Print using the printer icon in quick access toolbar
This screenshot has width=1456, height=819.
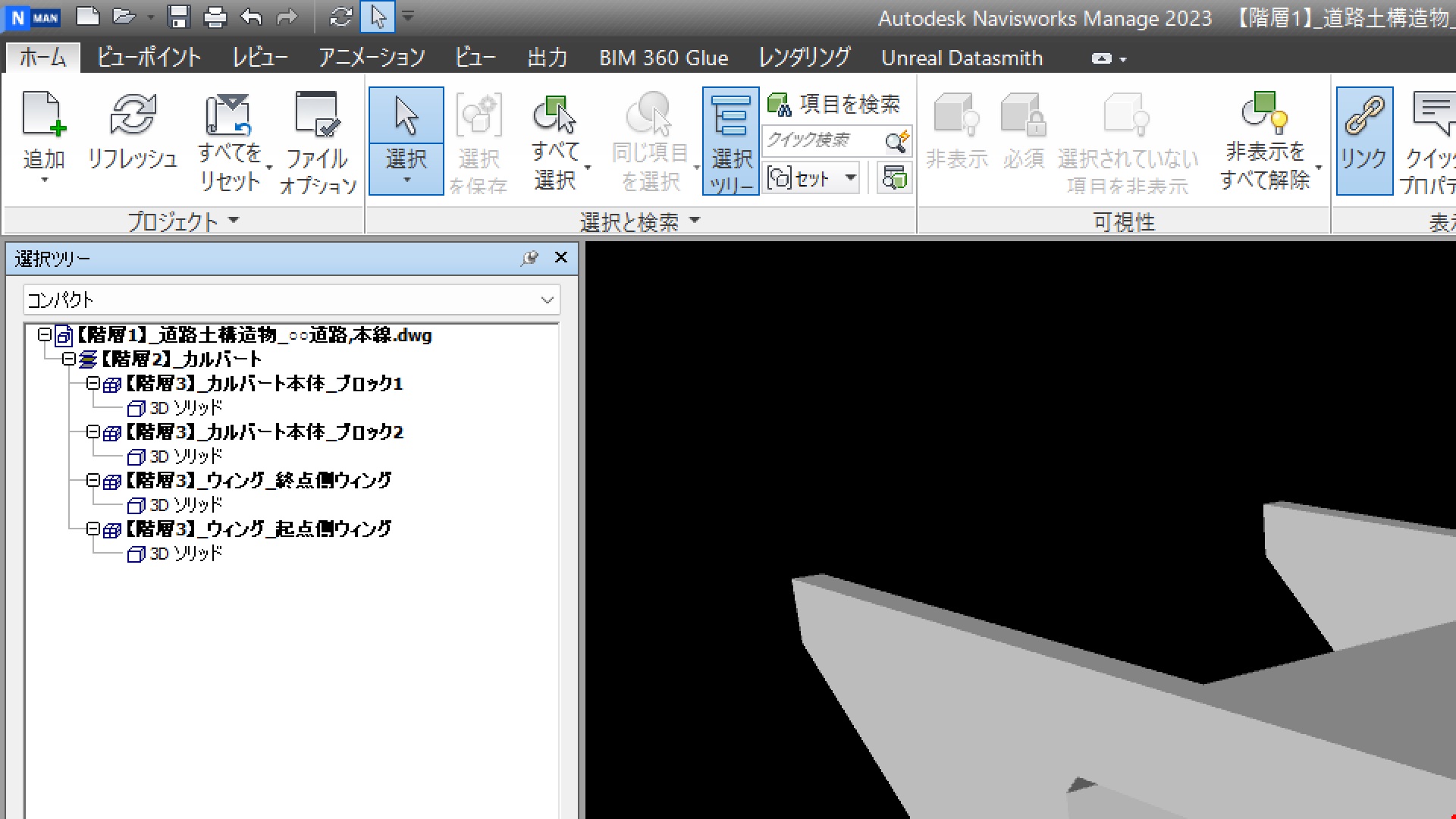[x=215, y=17]
